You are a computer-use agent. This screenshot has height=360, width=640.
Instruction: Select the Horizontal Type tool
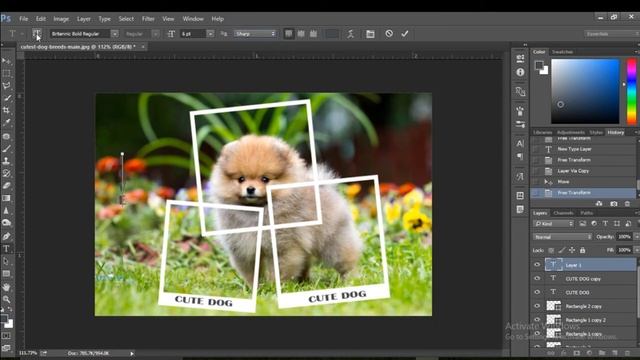coord(6,249)
